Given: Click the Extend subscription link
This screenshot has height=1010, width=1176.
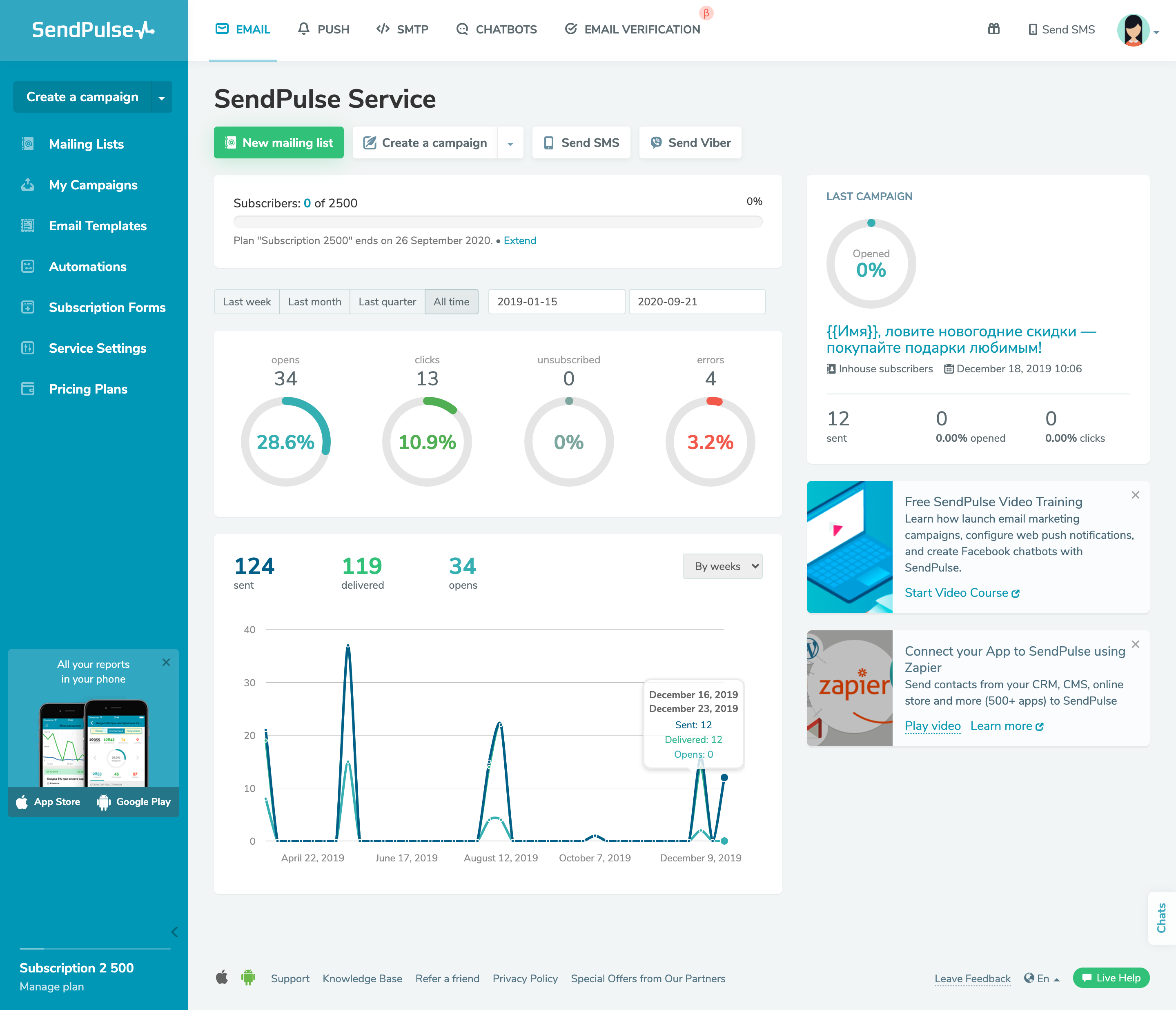Looking at the screenshot, I should tap(520, 240).
